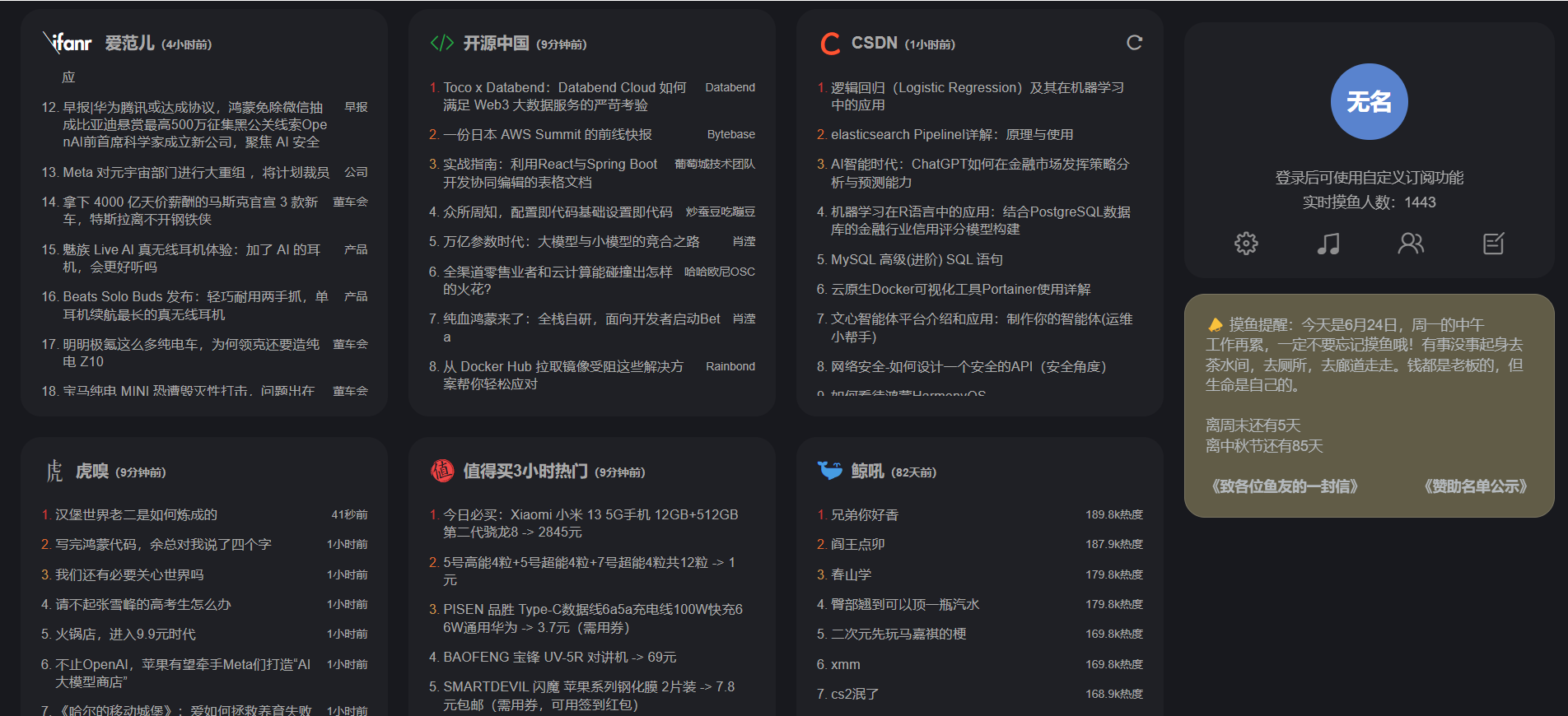Image resolution: width=1568 pixels, height=716 pixels.
Task: Open React与Spring Boot 实战指南 article
Action: coord(550,174)
